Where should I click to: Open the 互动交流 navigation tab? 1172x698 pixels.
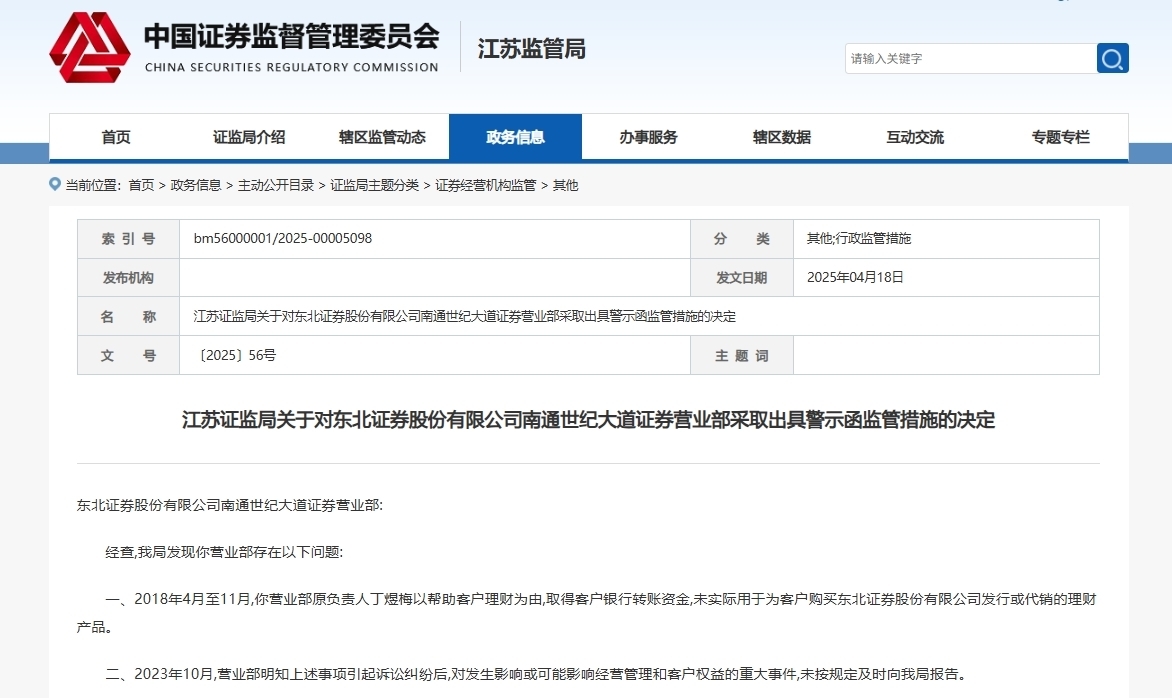pos(915,137)
